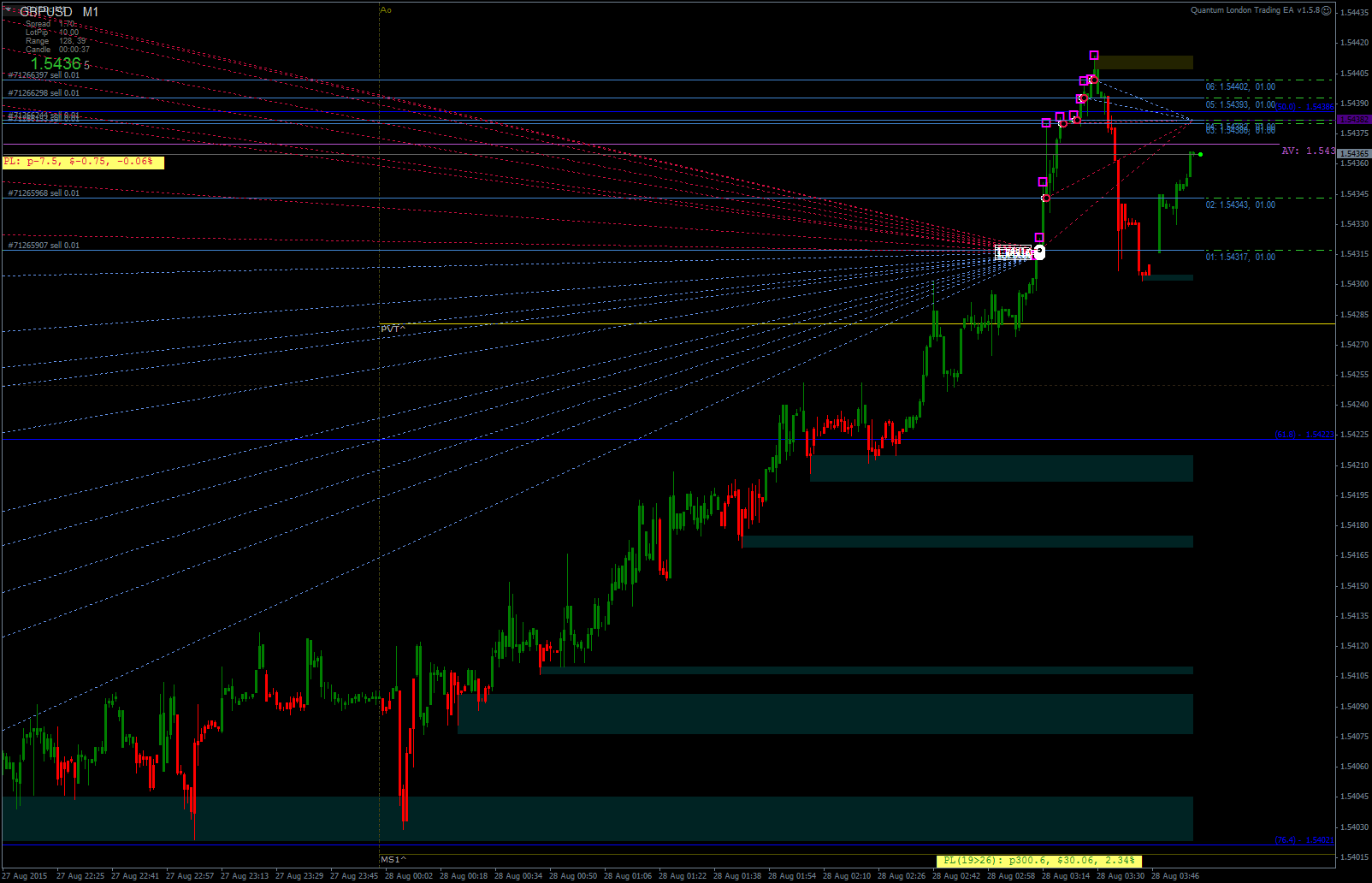Click the MS1 level label

click(x=393, y=859)
